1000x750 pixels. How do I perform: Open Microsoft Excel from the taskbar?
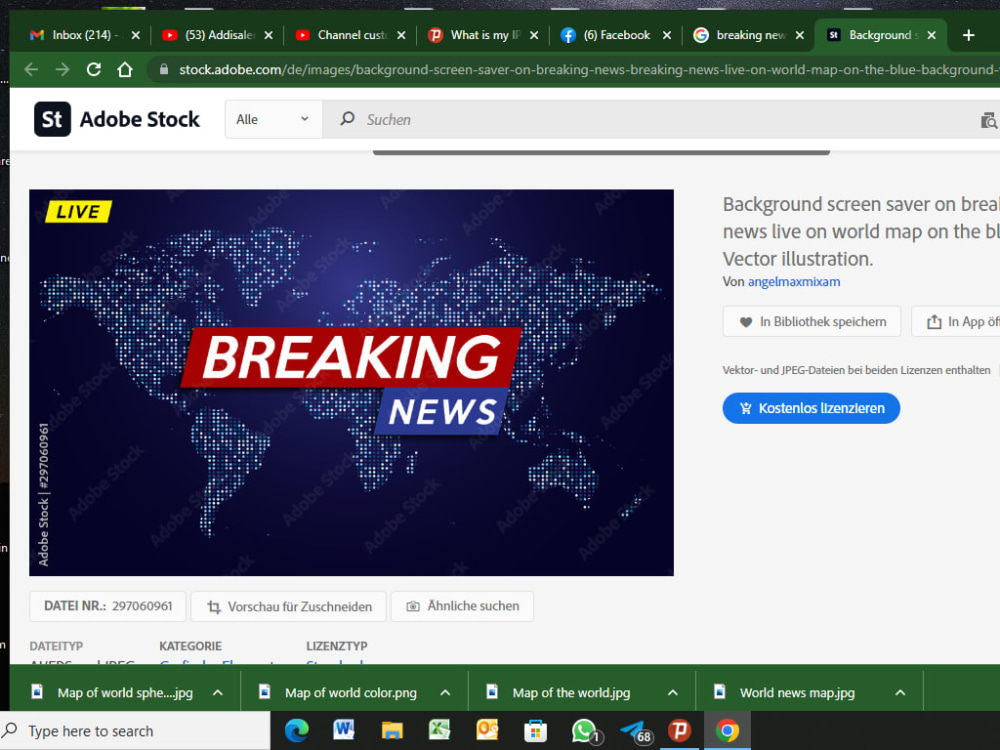pos(439,730)
